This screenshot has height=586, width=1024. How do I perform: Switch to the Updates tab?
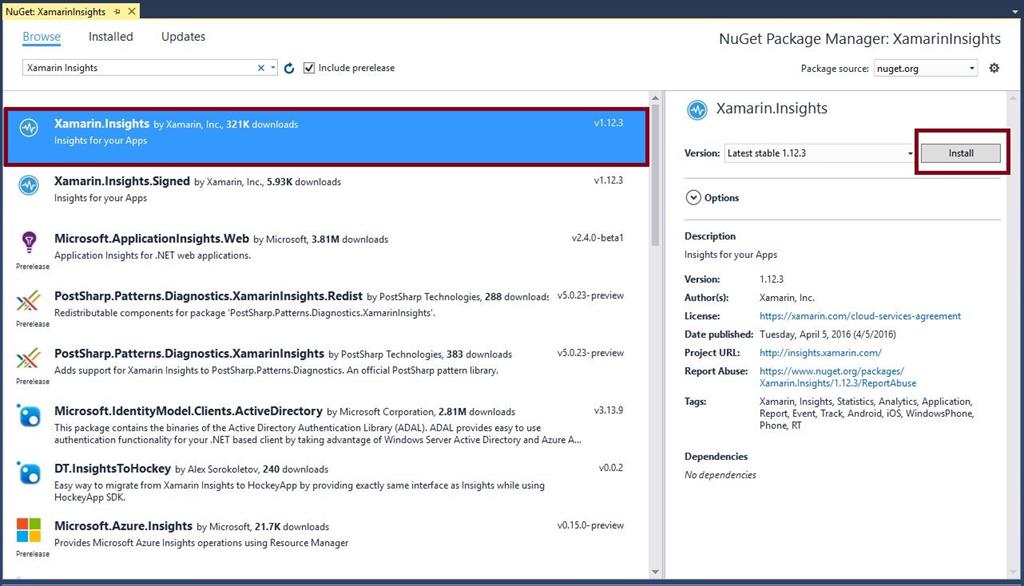[183, 36]
